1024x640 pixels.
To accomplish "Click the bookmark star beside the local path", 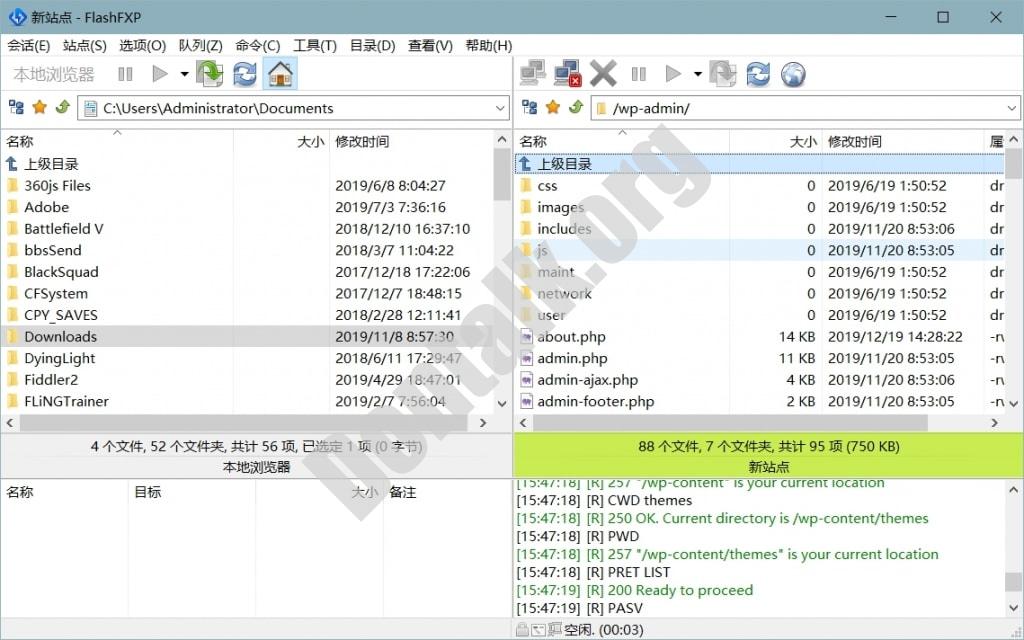I will [40, 108].
